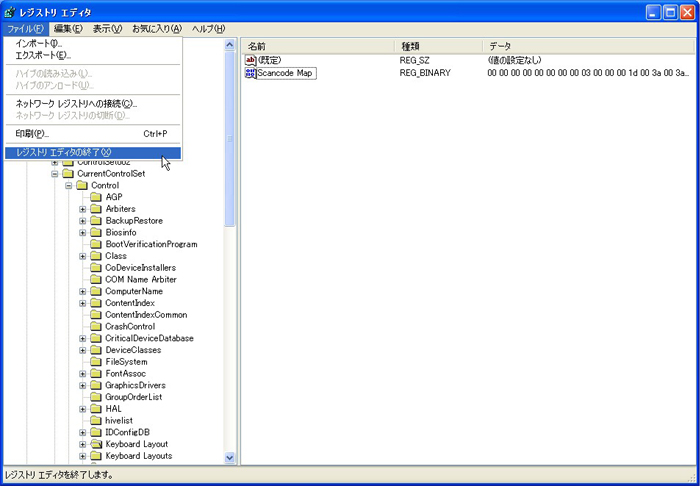Expand the DeviceClasses tree node

pyautogui.click(x=83, y=350)
